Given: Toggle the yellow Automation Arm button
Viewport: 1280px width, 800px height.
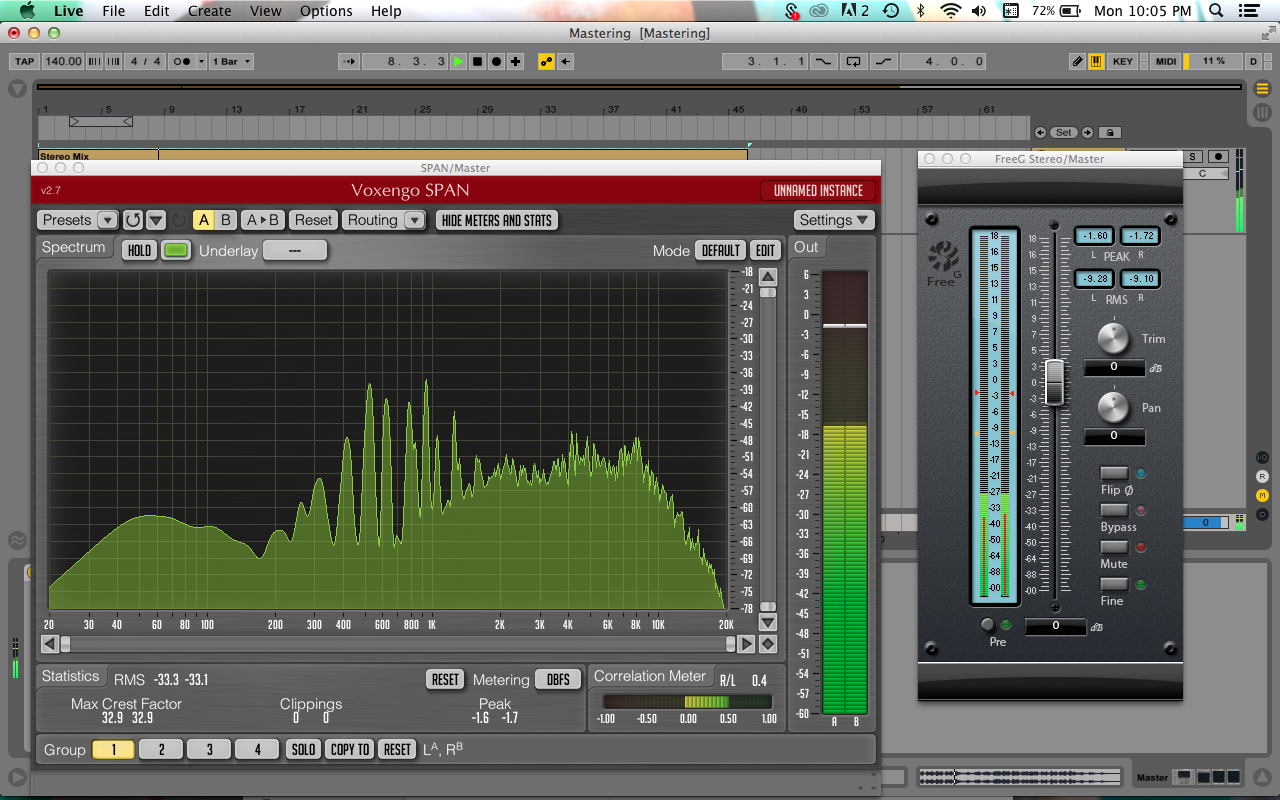Looking at the screenshot, I should [x=546, y=61].
